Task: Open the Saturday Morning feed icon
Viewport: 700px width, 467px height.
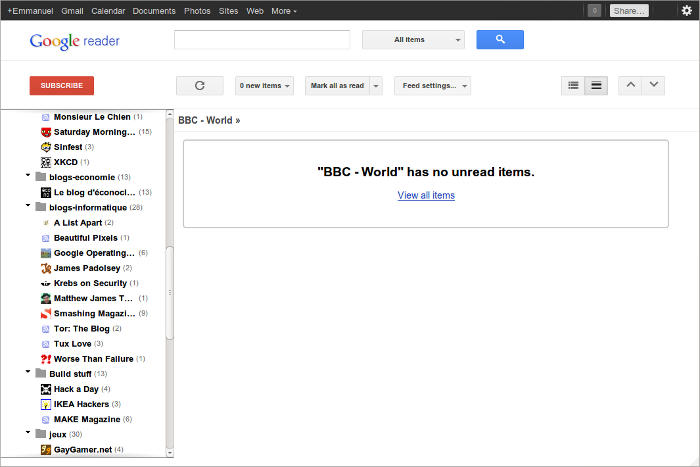Action: pyautogui.click(x=46, y=132)
